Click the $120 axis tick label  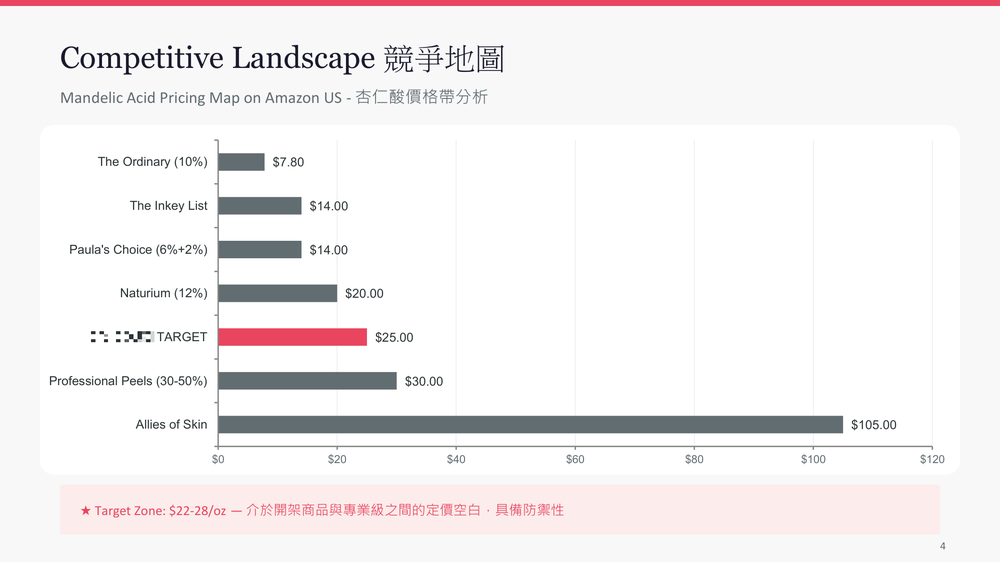pos(932,459)
